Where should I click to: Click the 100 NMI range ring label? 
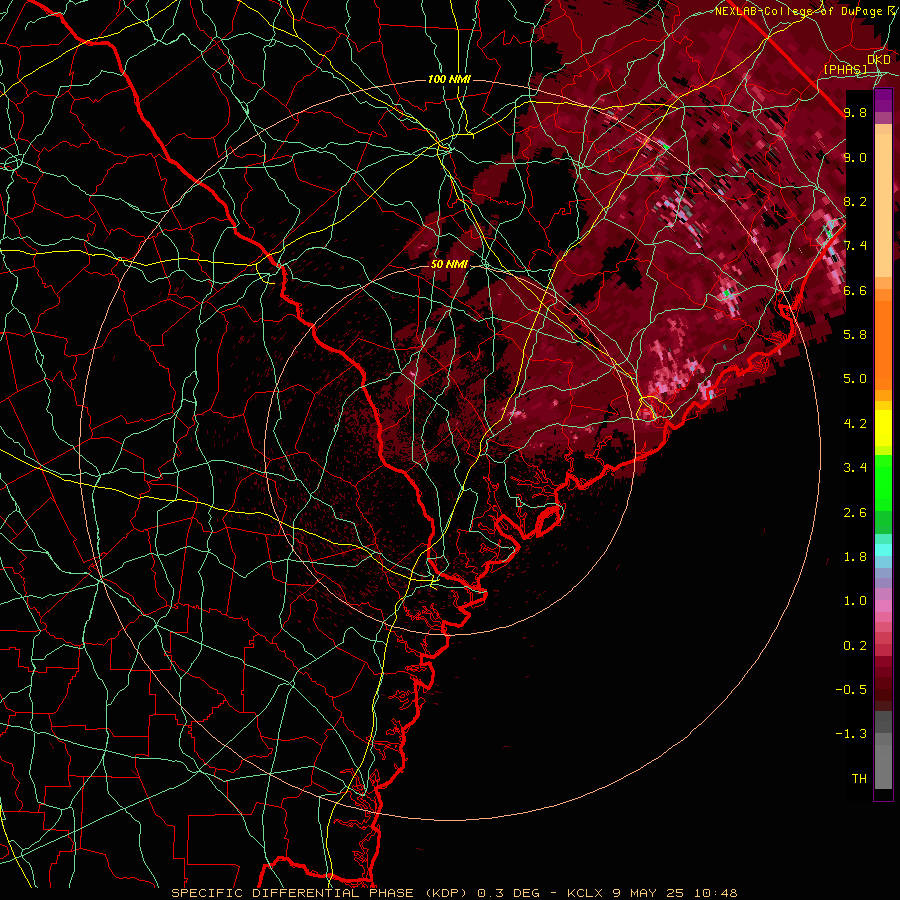coord(449,79)
